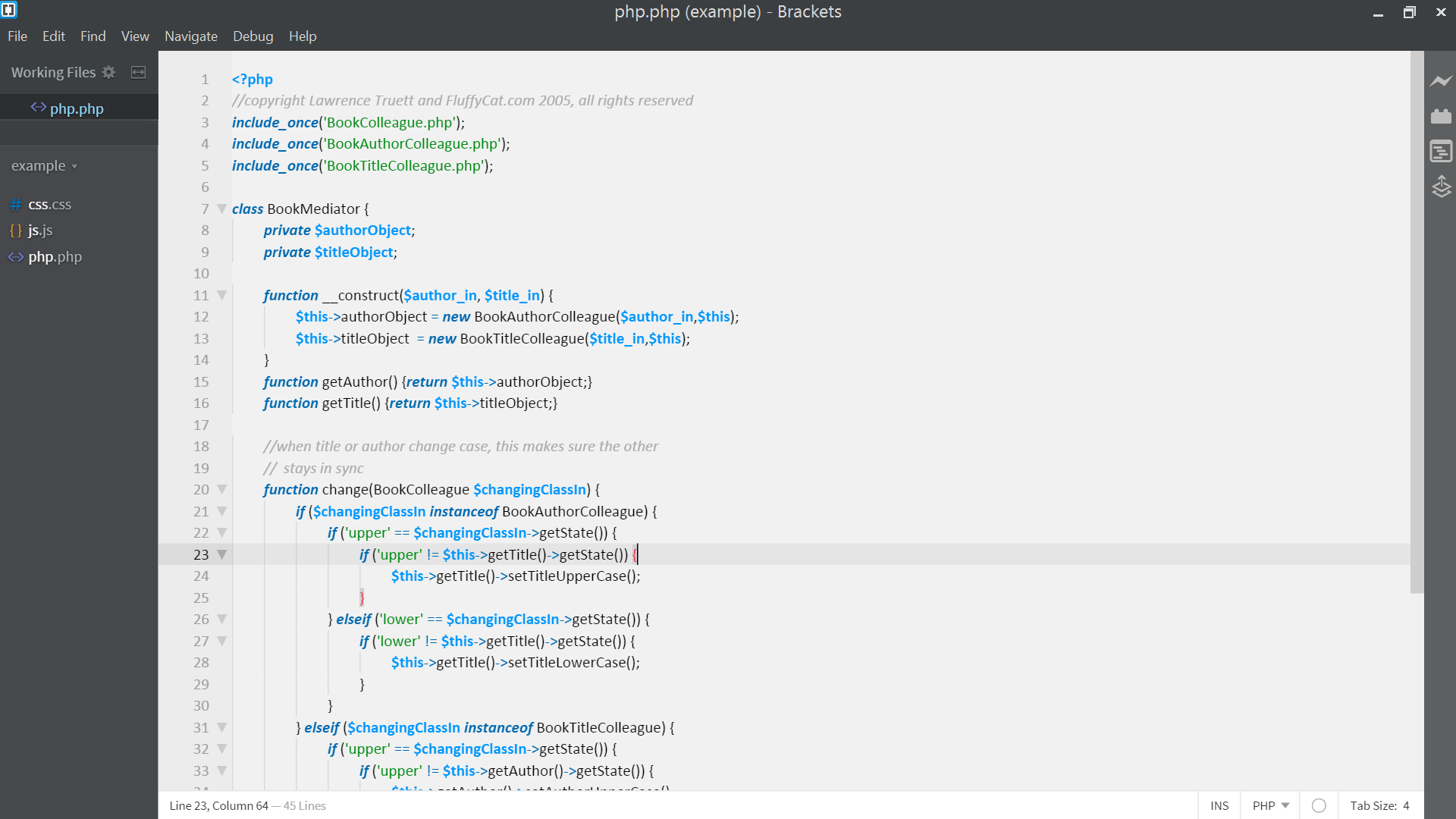Enable split view from Working Files header
This screenshot has height=819, width=1456.
click(x=138, y=72)
